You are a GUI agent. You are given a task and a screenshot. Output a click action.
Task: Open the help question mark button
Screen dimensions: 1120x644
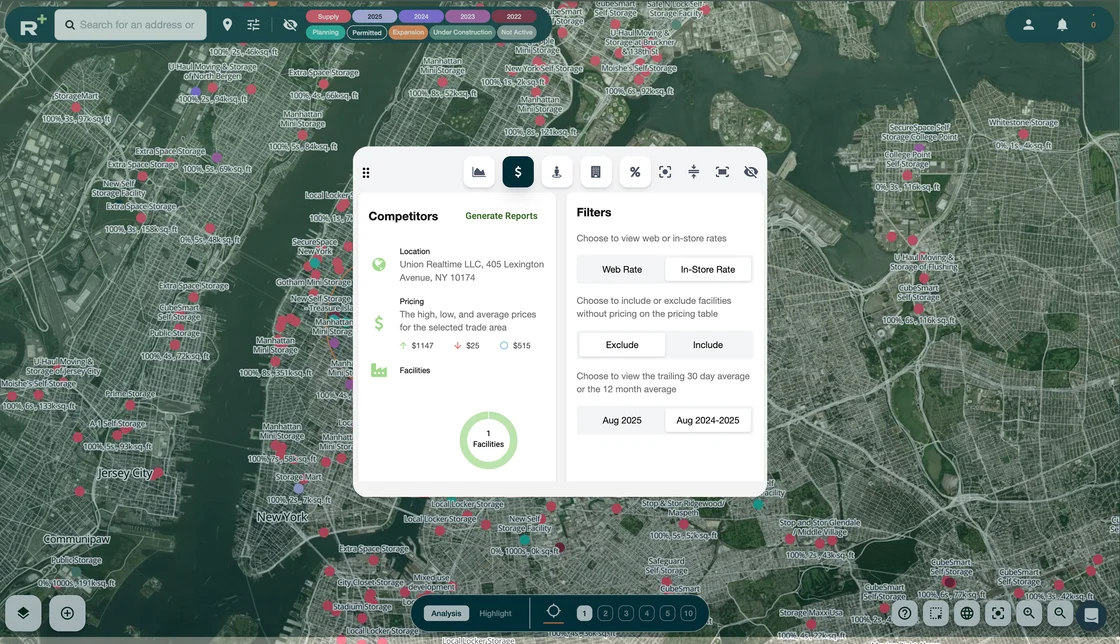tap(904, 613)
